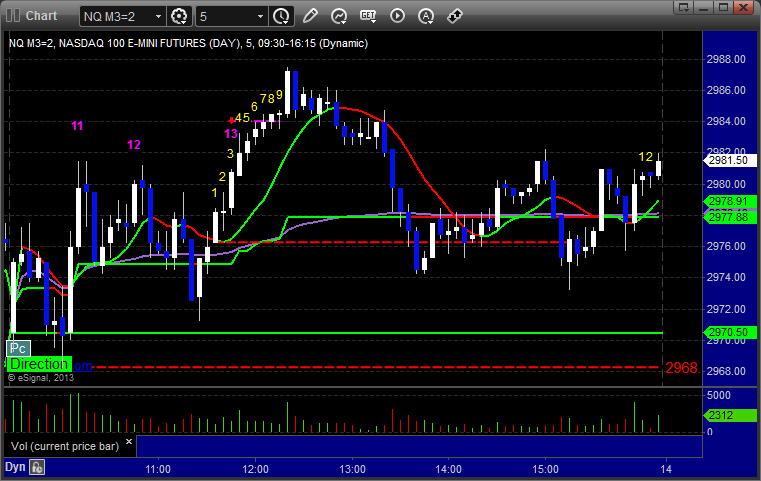Click the green 2977.88 price tag

729,217
